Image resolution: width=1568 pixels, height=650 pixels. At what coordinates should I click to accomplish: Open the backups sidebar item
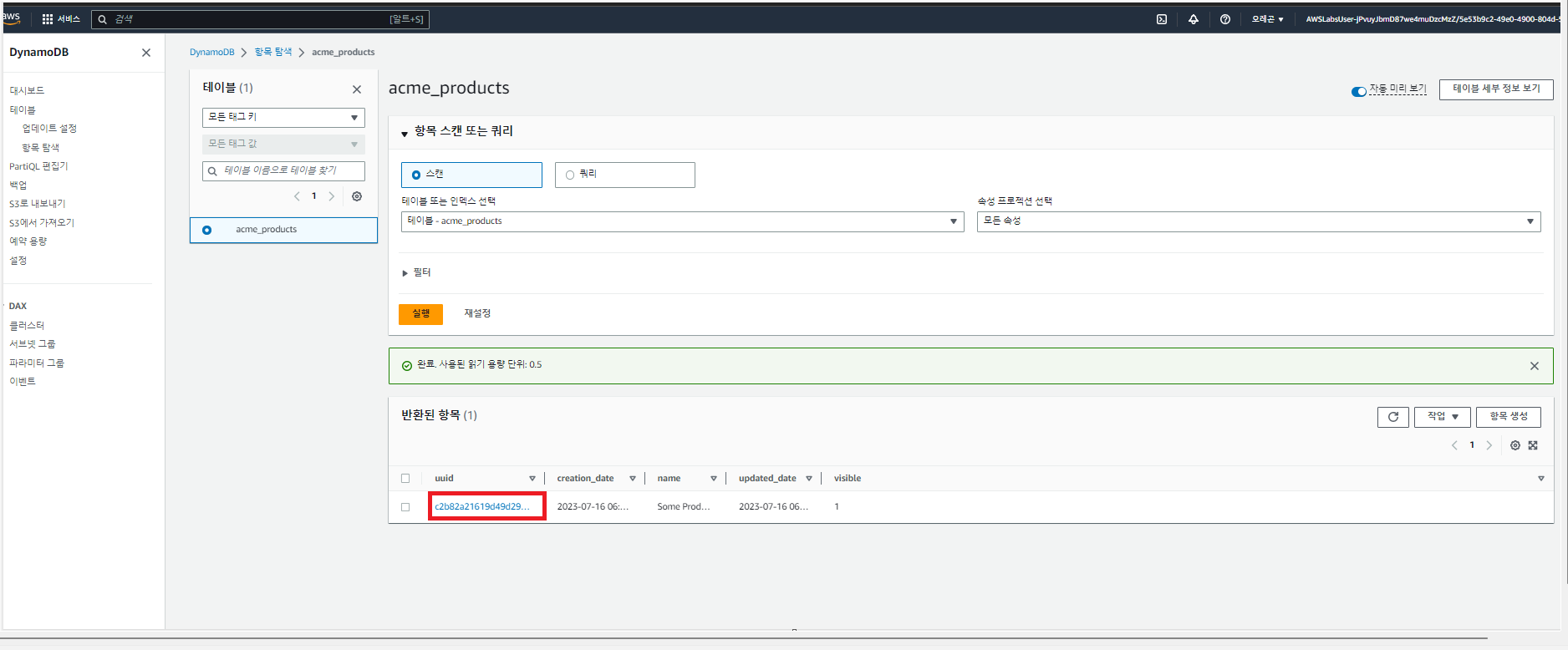coord(18,185)
